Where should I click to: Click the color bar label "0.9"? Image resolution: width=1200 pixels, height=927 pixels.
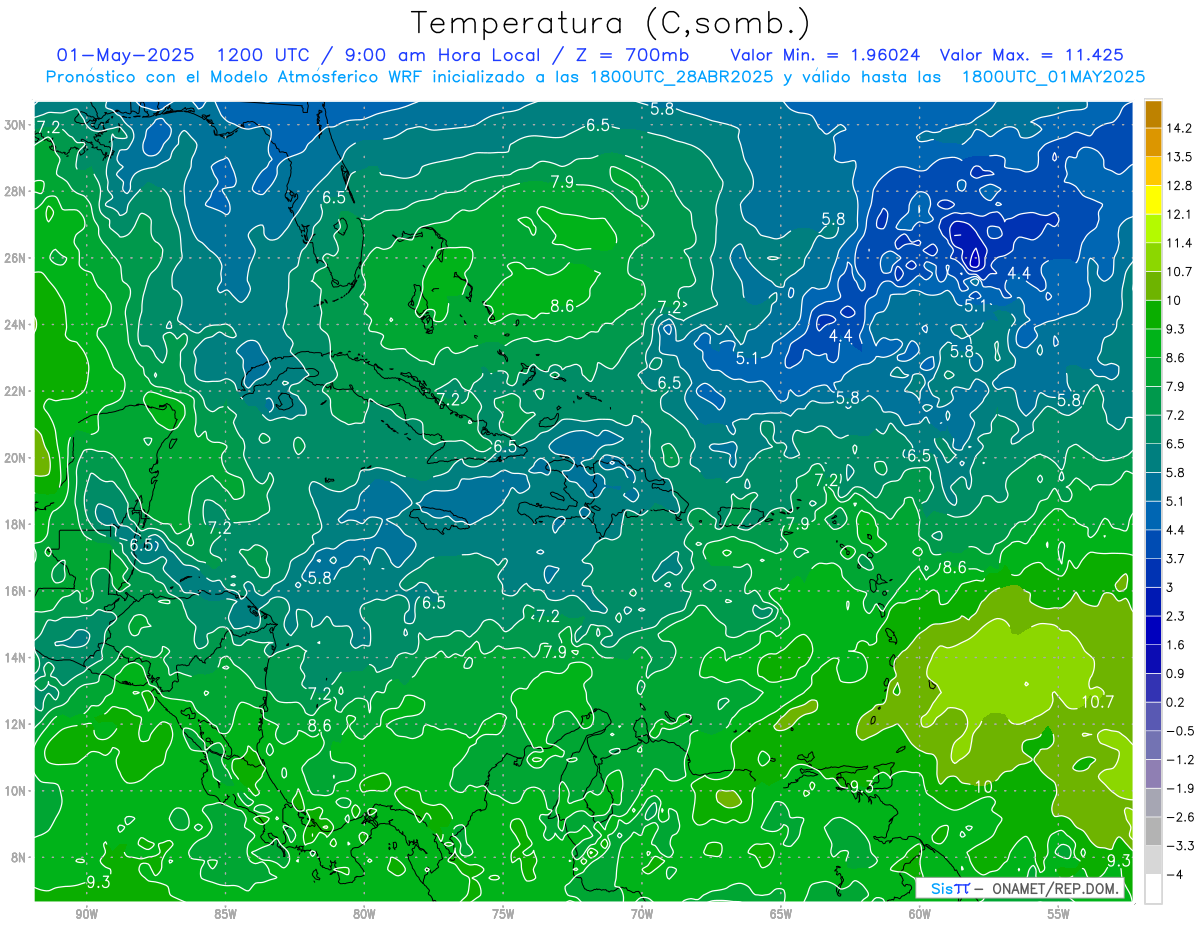click(1177, 673)
